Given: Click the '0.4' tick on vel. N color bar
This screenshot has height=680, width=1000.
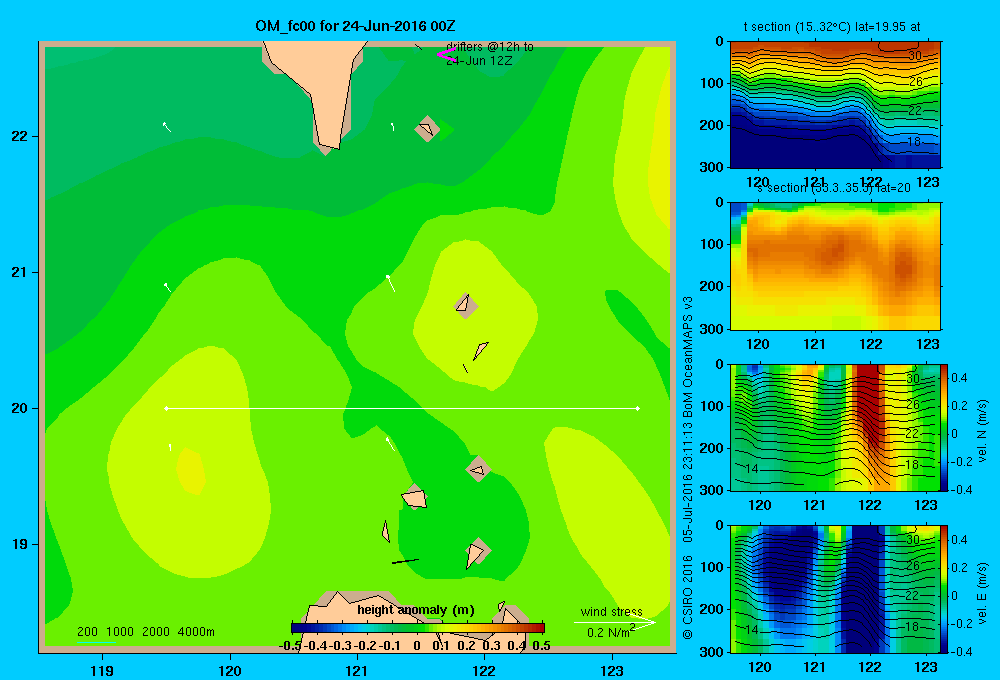Looking at the screenshot, I should (959, 378).
